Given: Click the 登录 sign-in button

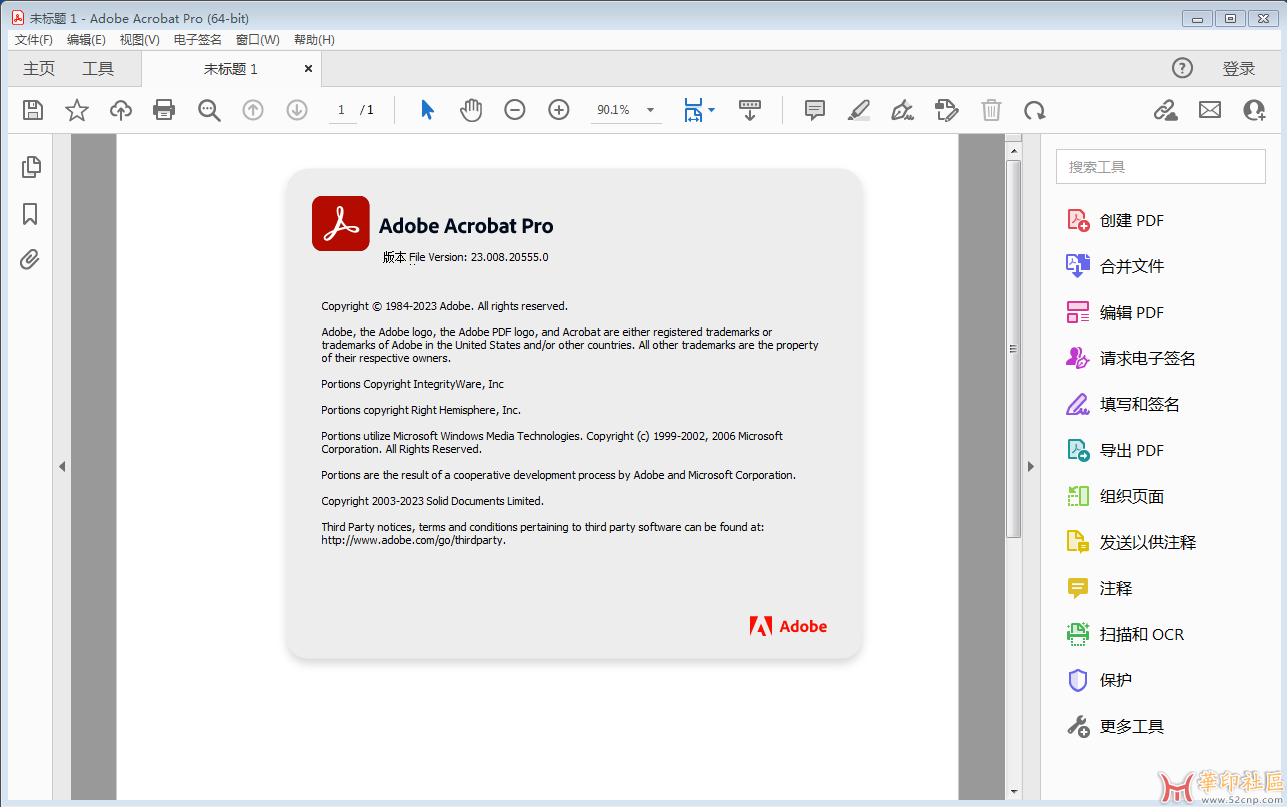Looking at the screenshot, I should [1239, 69].
